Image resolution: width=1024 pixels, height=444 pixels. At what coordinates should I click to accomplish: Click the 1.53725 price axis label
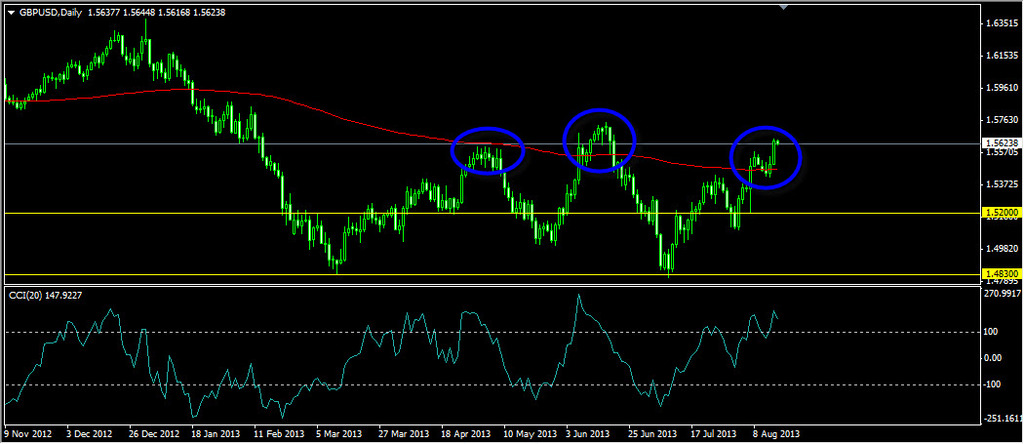[x=1002, y=184]
